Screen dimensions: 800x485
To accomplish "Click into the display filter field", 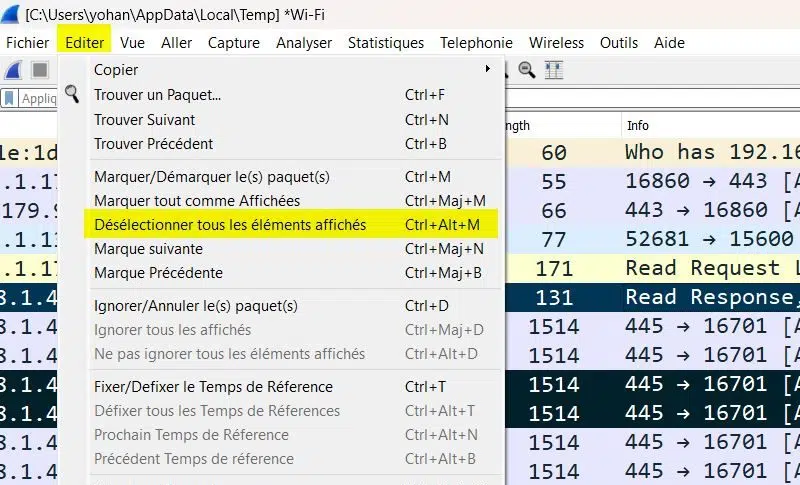I will (653, 98).
